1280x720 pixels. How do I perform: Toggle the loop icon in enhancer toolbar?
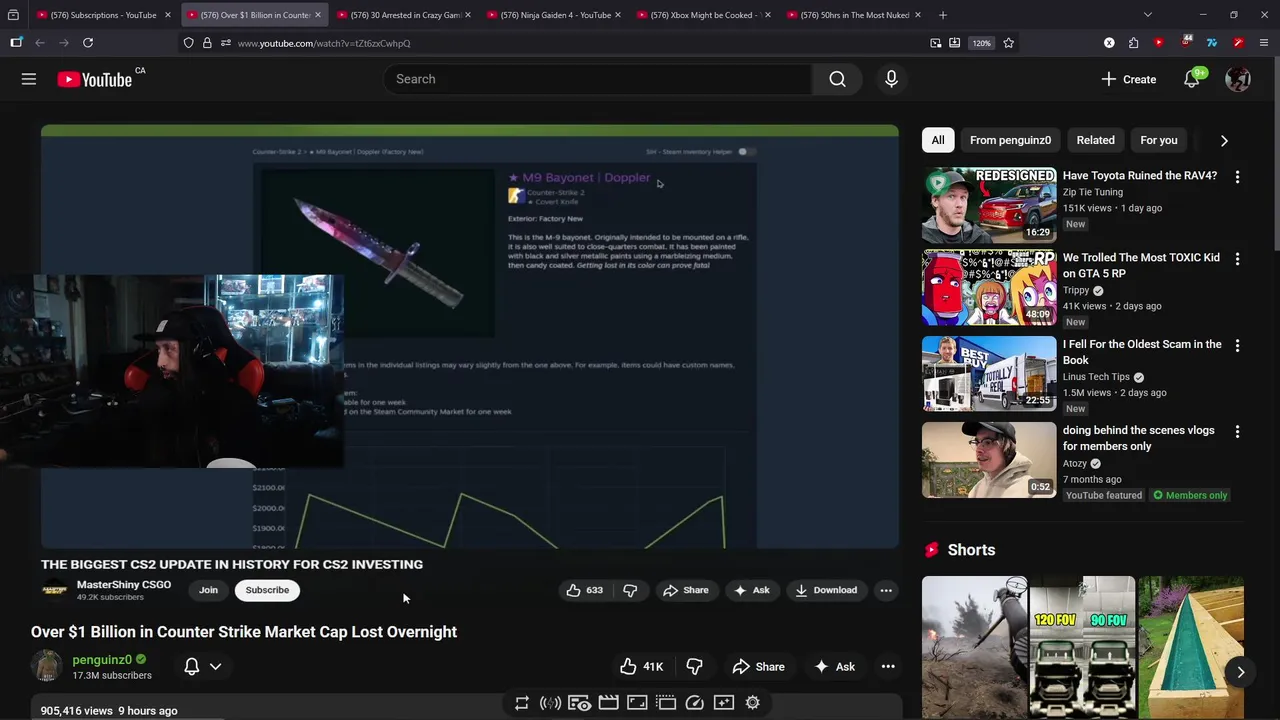click(522, 703)
